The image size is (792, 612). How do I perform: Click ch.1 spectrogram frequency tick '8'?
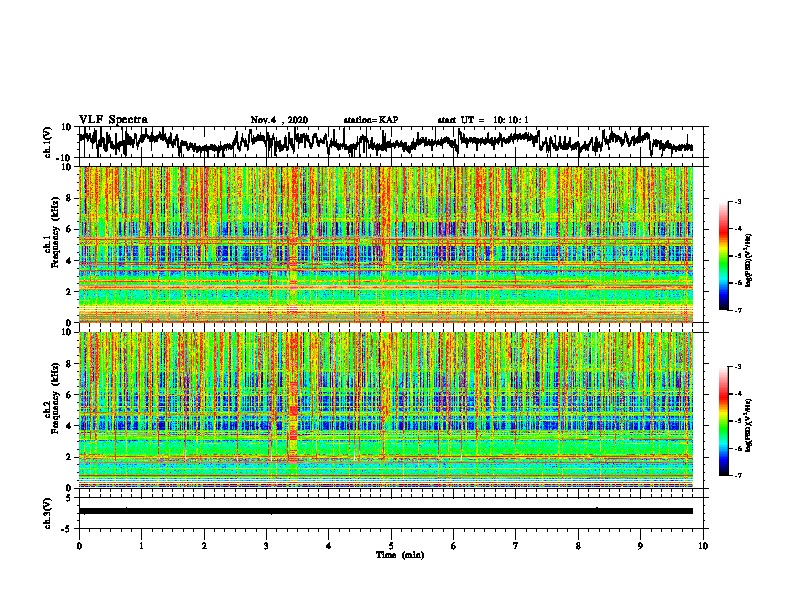pyautogui.click(x=70, y=198)
